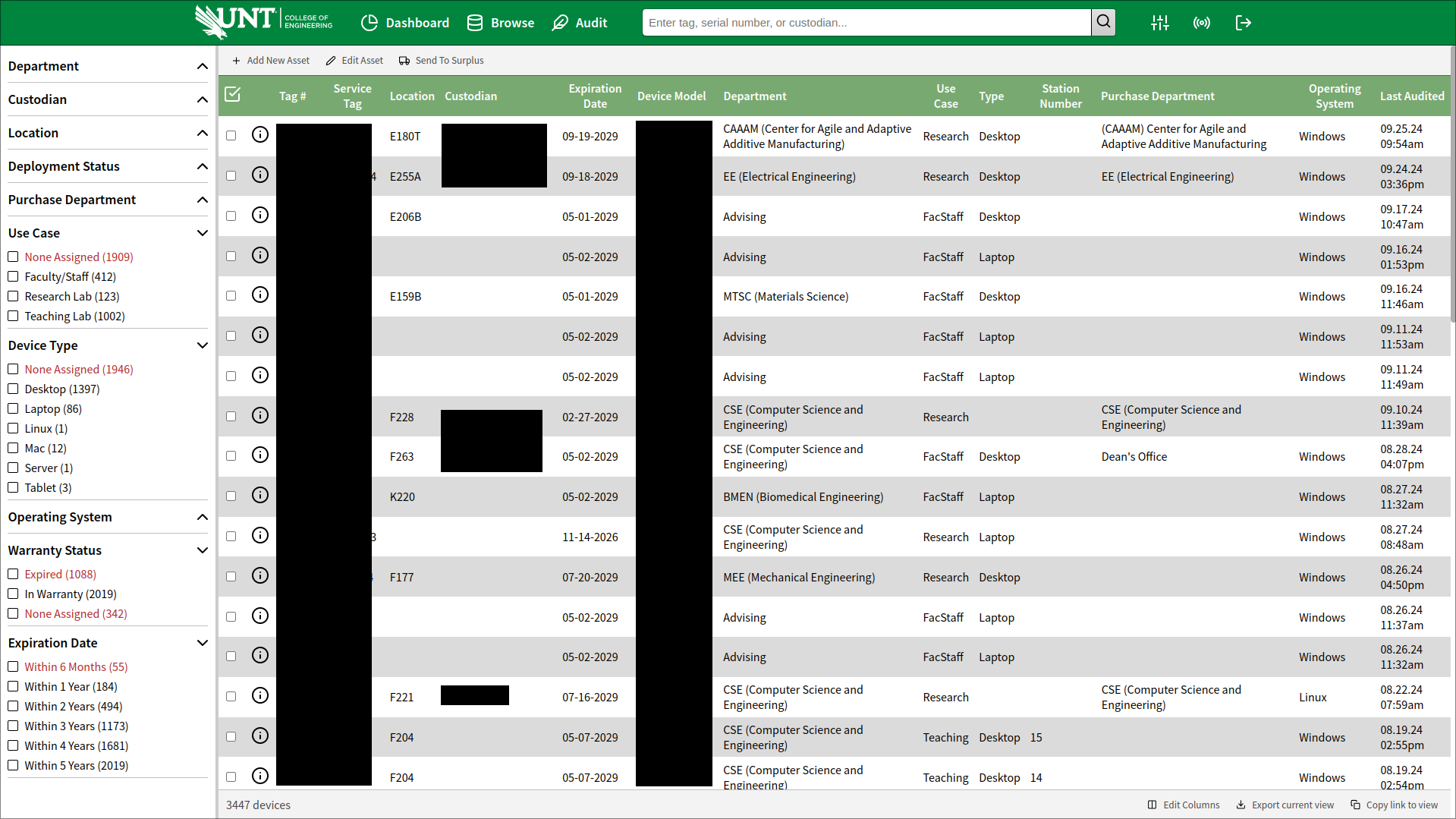Screen dimensions: 1456x819
Task: Open info icon for K220 row
Action: point(260,496)
